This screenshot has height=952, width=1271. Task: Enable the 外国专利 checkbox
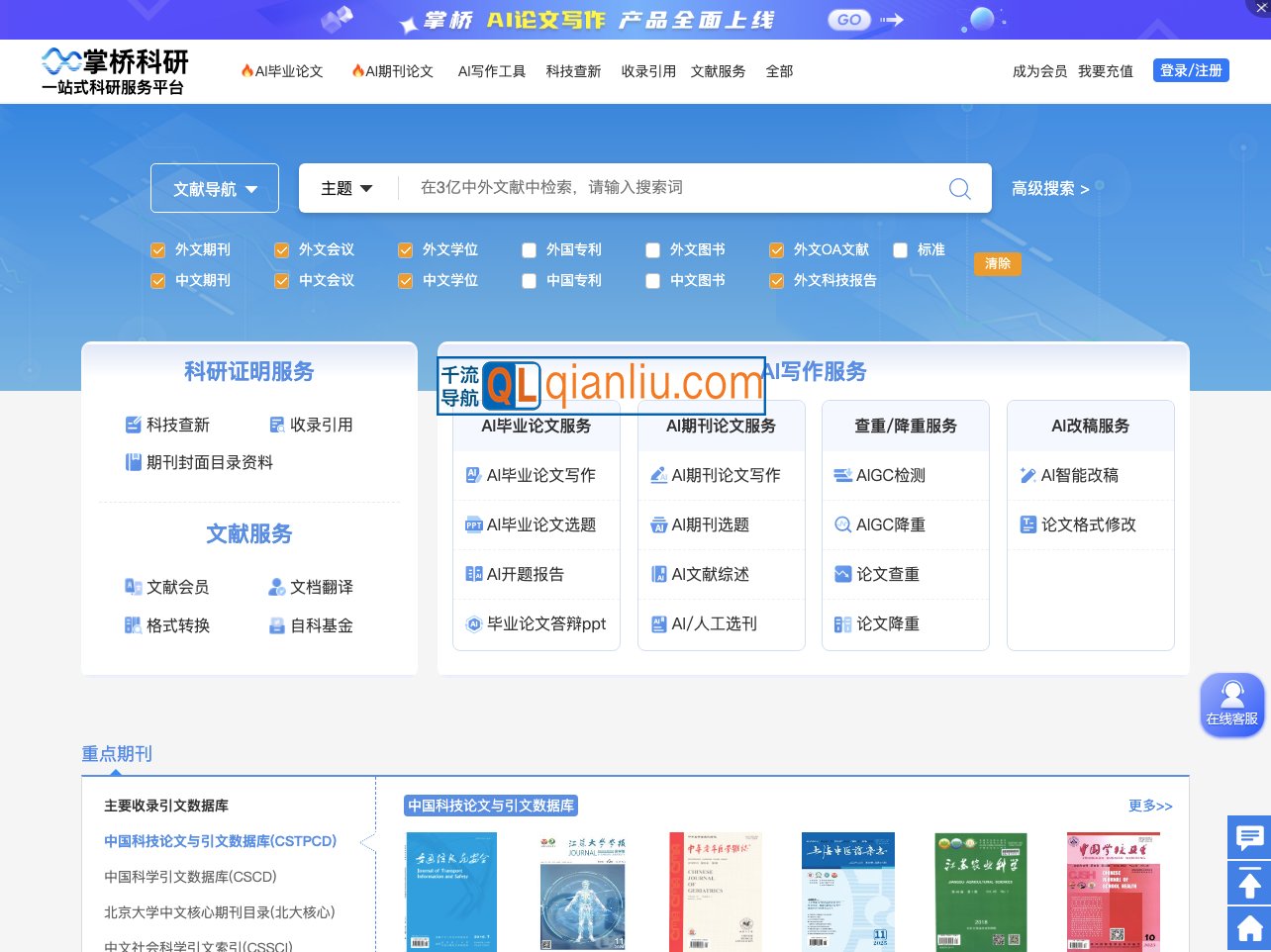pos(529,250)
